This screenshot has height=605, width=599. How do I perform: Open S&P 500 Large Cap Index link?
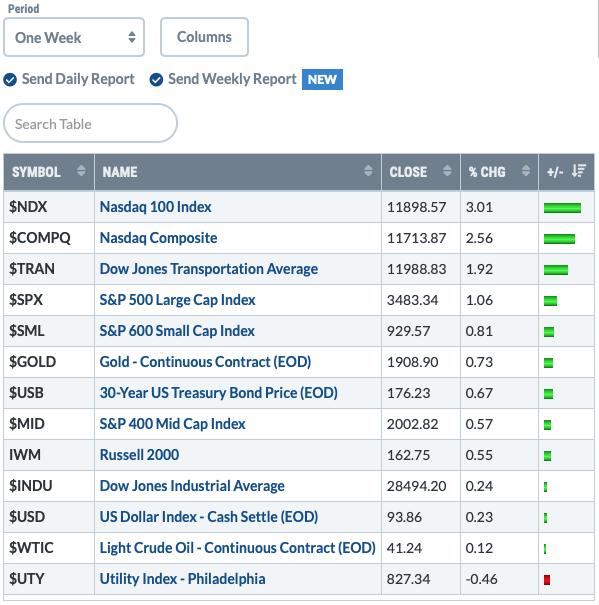pyautogui.click(x=178, y=300)
